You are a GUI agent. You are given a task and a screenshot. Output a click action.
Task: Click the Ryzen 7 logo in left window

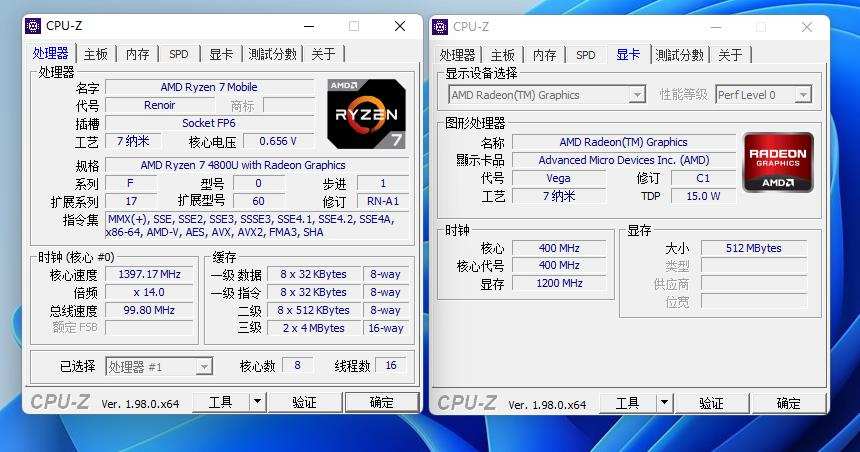pyautogui.click(x=366, y=114)
